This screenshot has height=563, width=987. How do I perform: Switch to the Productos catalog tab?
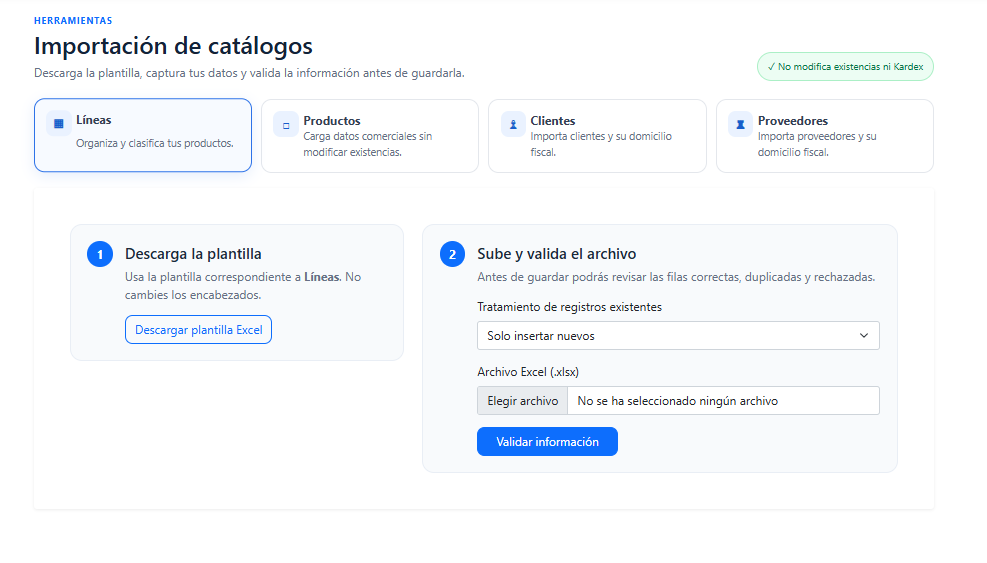point(370,136)
